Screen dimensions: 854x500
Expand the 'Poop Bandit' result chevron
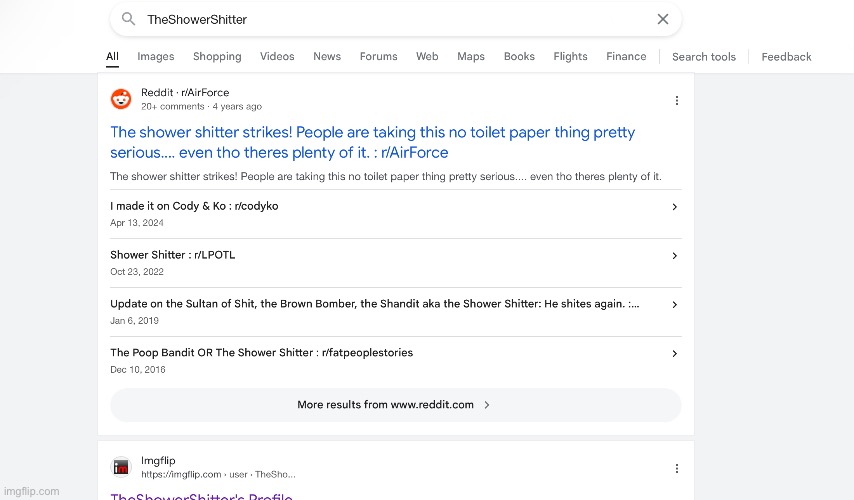675,354
